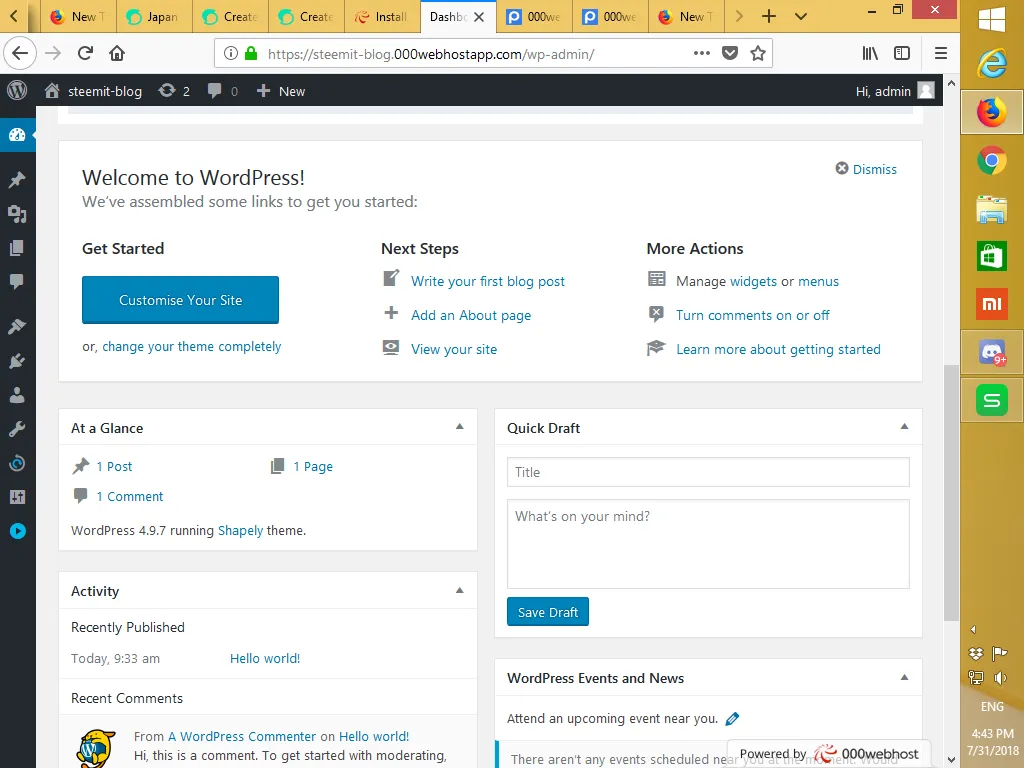This screenshot has height=768, width=1024.
Task: Open Media library icon in sidebar
Action: 17,214
